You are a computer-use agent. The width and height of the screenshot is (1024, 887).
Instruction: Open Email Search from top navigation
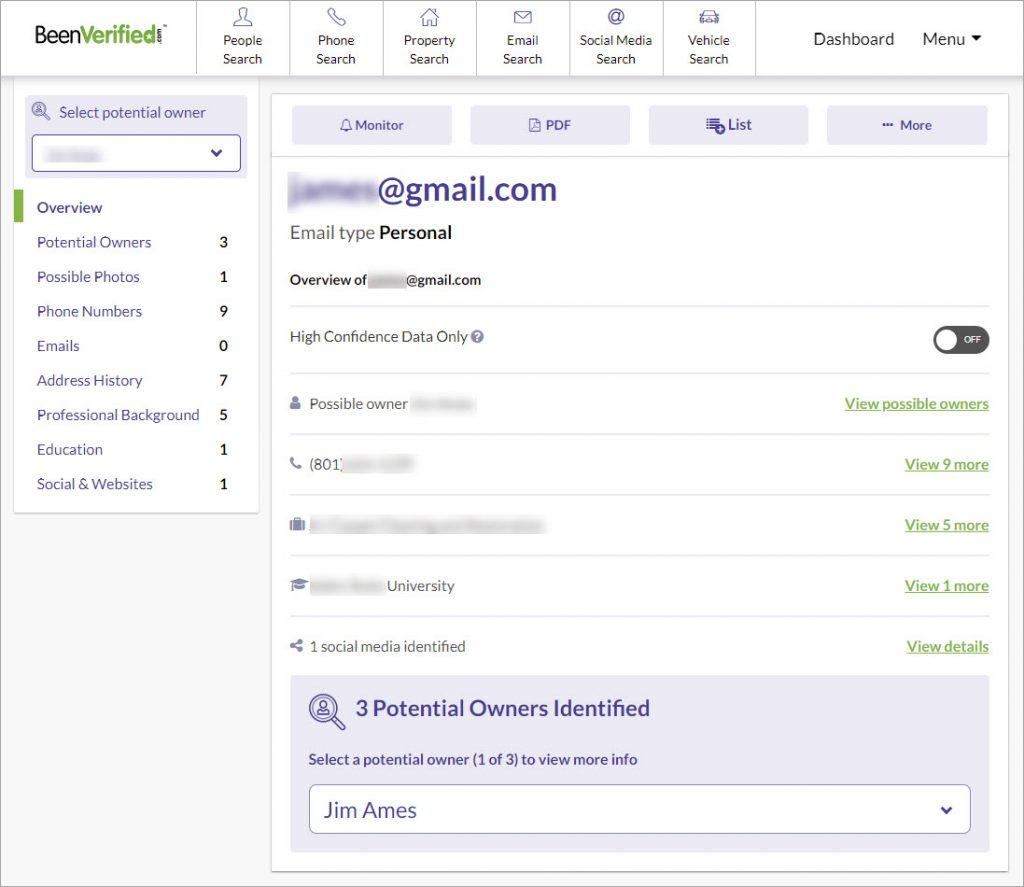point(522,38)
